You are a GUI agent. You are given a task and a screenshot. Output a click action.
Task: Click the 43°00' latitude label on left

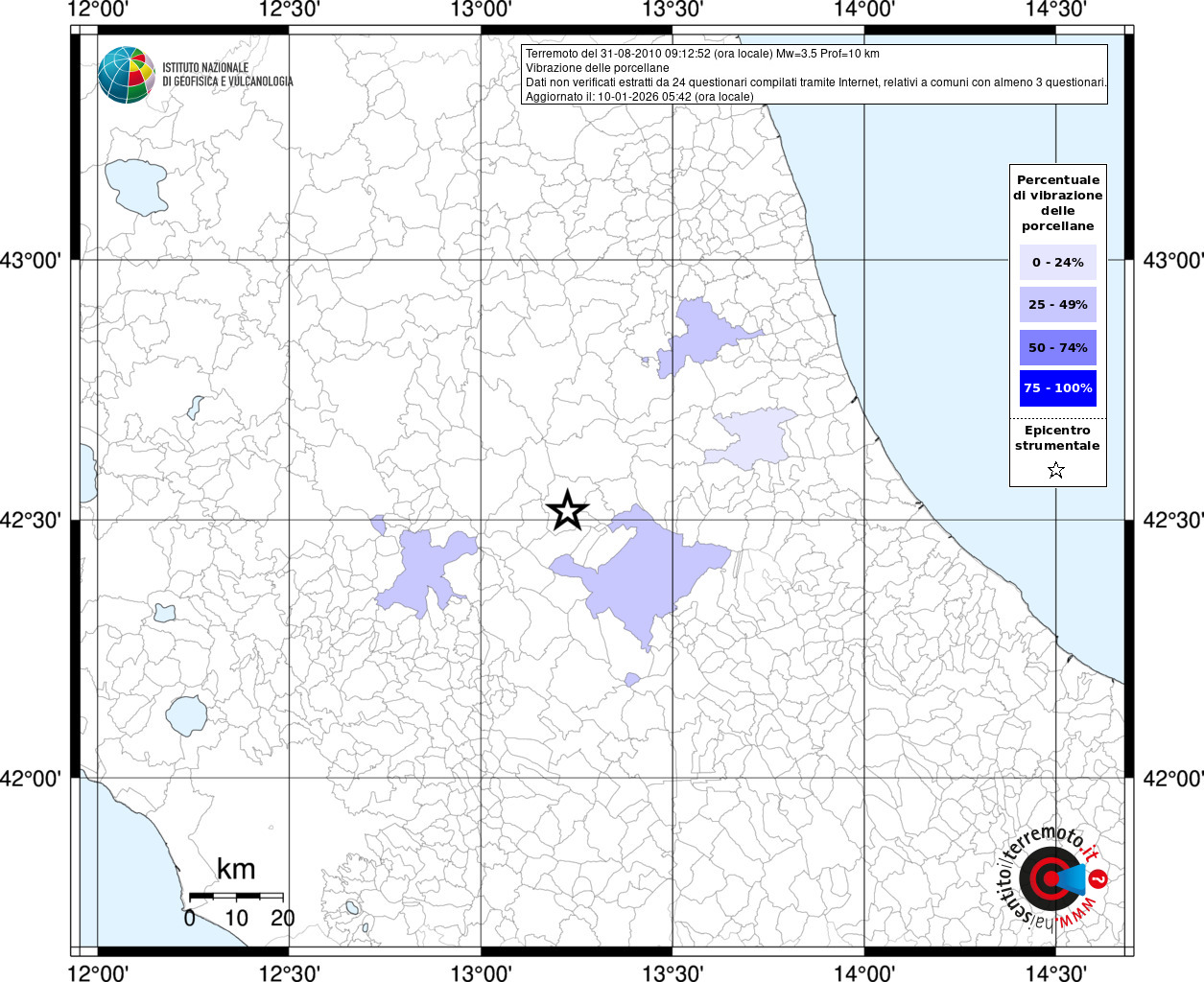coord(32,260)
